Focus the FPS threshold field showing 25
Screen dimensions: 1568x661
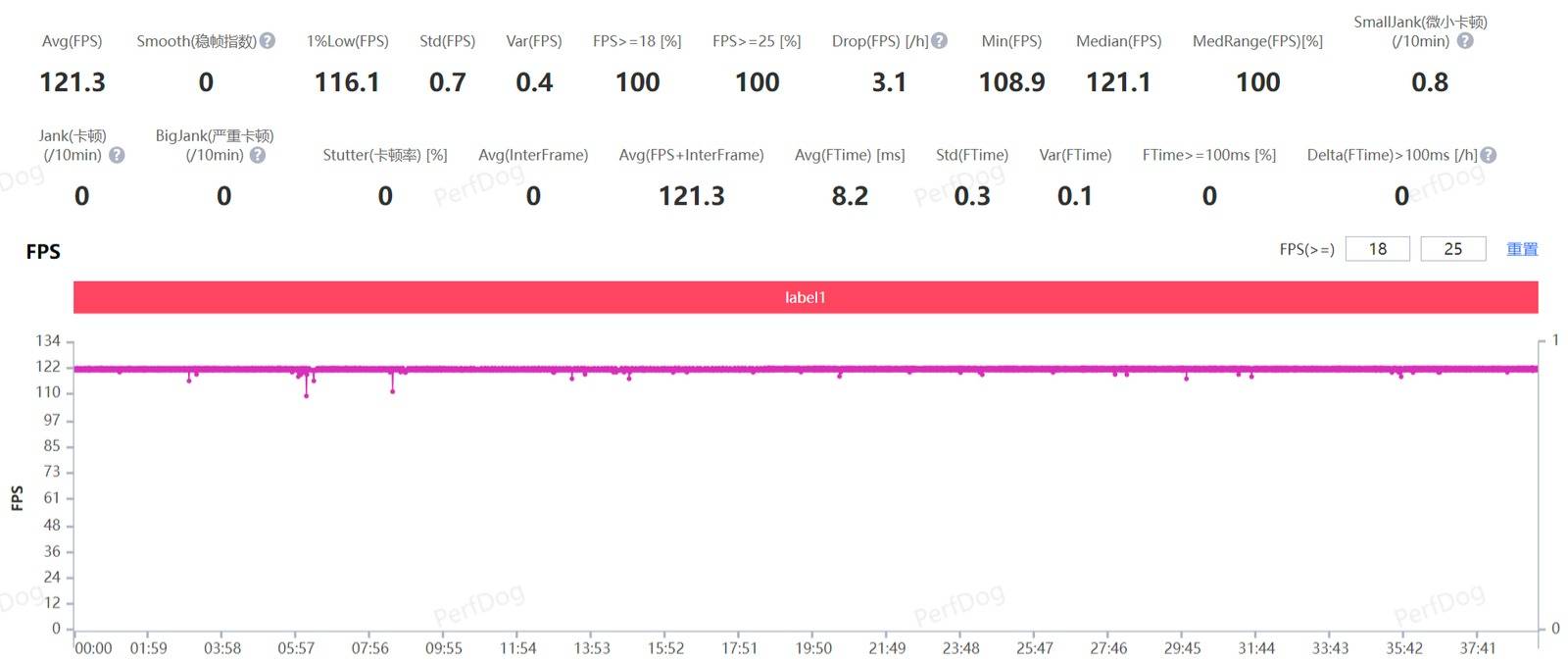(x=1452, y=249)
